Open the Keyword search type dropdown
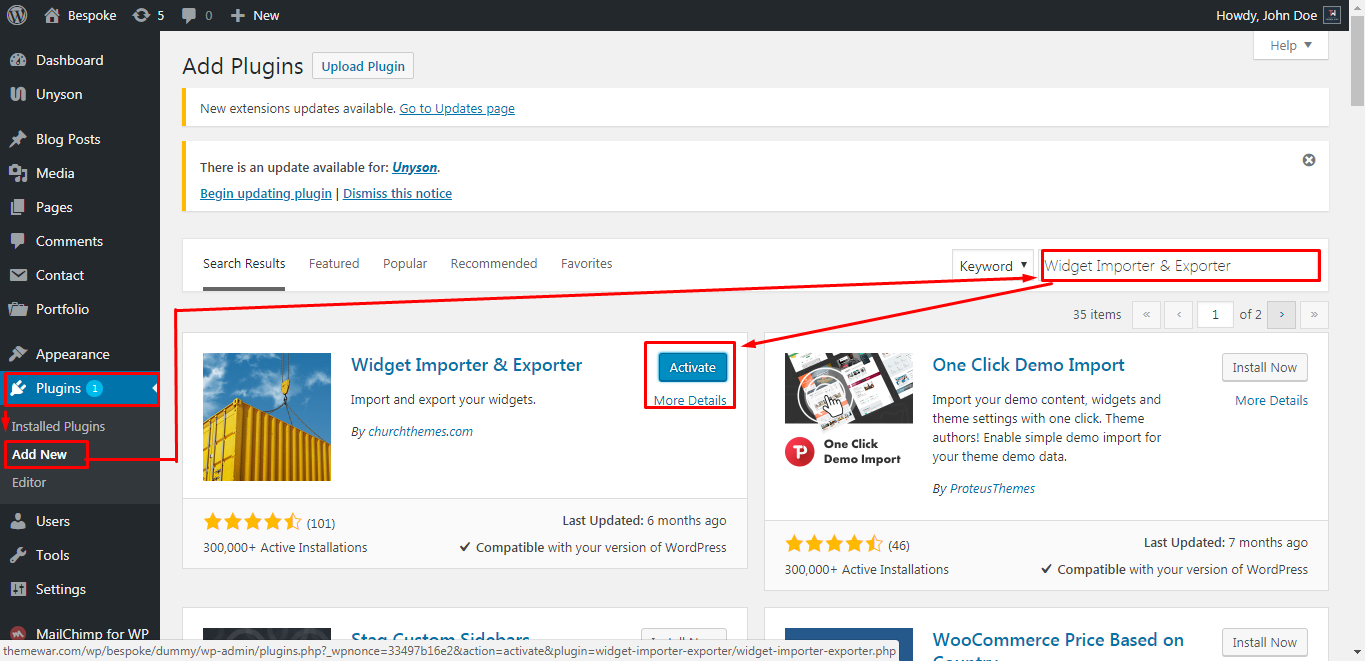 pyautogui.click(x=993, y=266)
